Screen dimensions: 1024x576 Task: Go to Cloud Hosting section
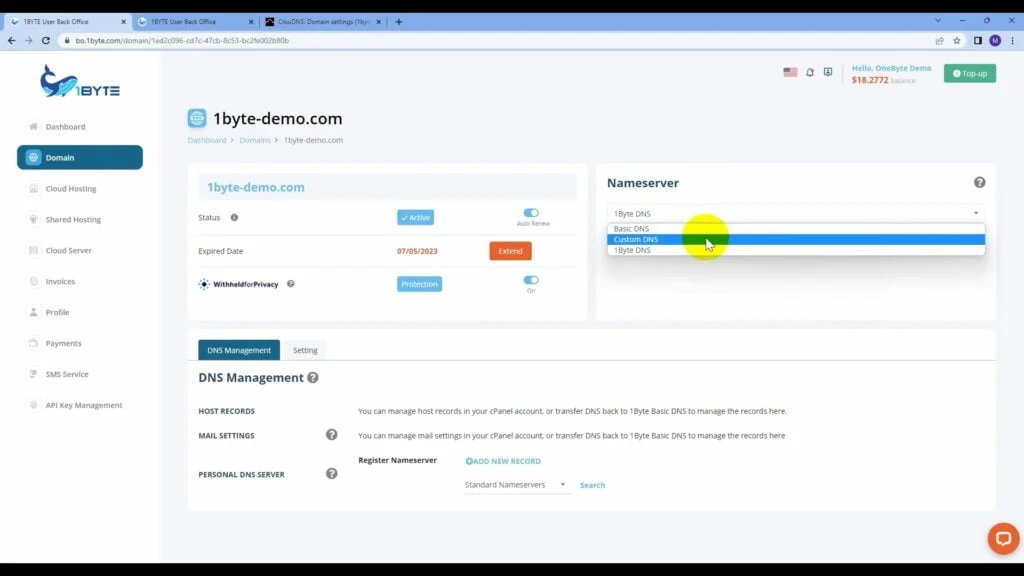click(x=71, y=189)
